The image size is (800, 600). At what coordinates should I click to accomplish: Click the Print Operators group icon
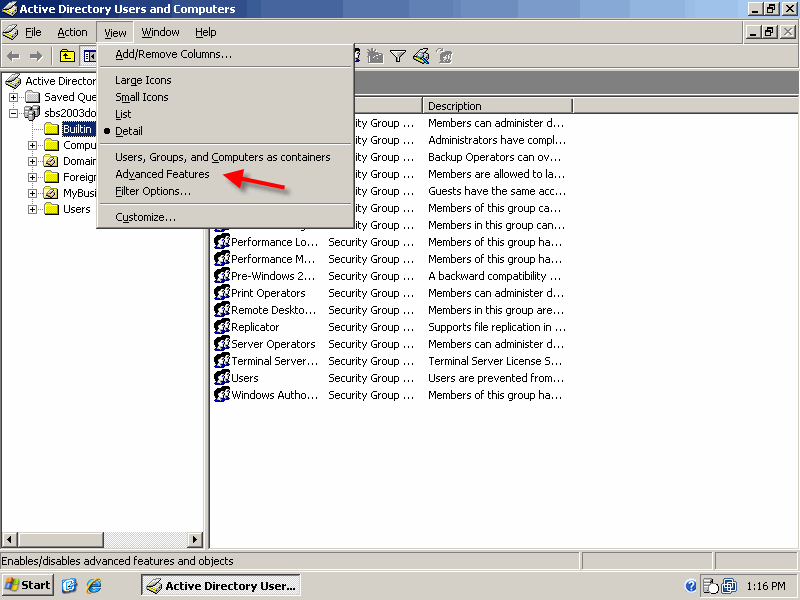(222, 293)
